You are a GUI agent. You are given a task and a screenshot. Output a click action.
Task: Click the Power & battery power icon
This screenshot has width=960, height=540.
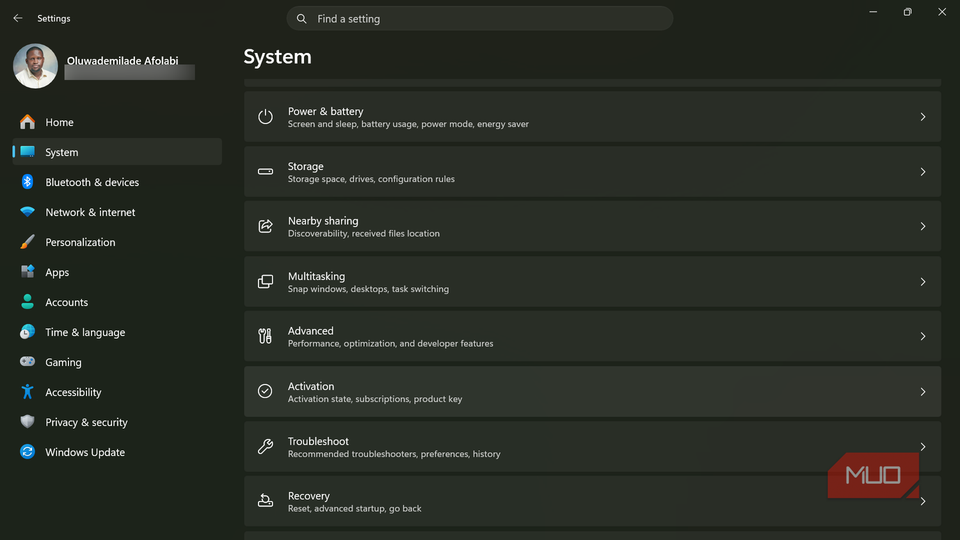tap(265, 117)
